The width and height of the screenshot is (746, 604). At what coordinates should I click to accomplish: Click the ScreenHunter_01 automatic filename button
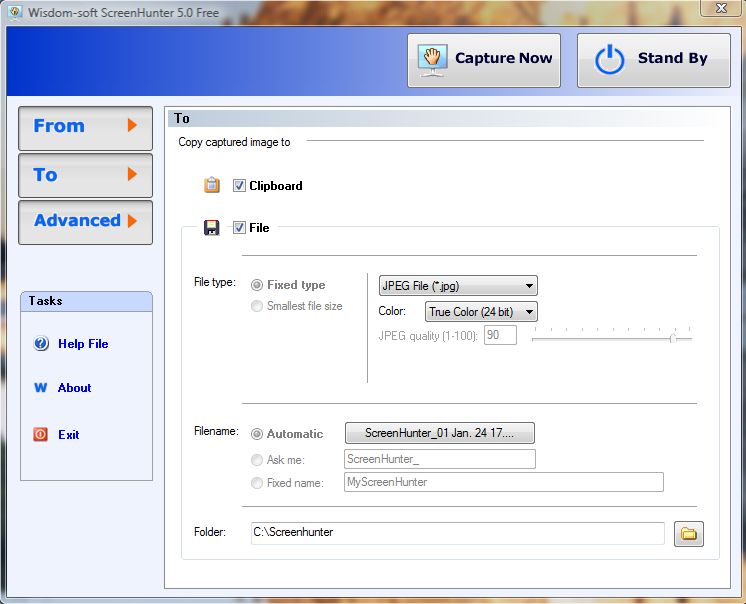click(x=440, y=433)
